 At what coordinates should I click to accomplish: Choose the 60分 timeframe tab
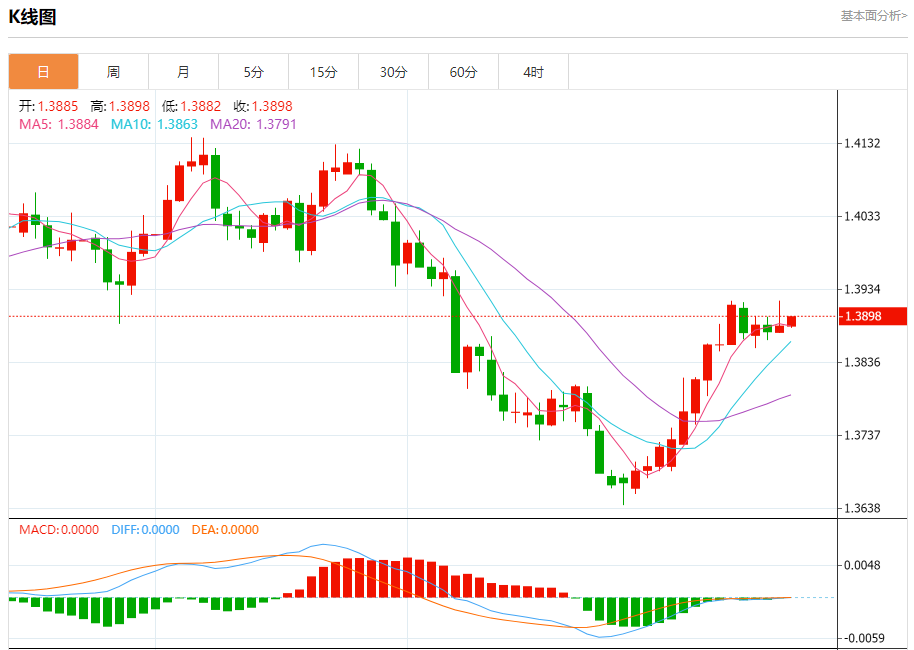(463, 72)
